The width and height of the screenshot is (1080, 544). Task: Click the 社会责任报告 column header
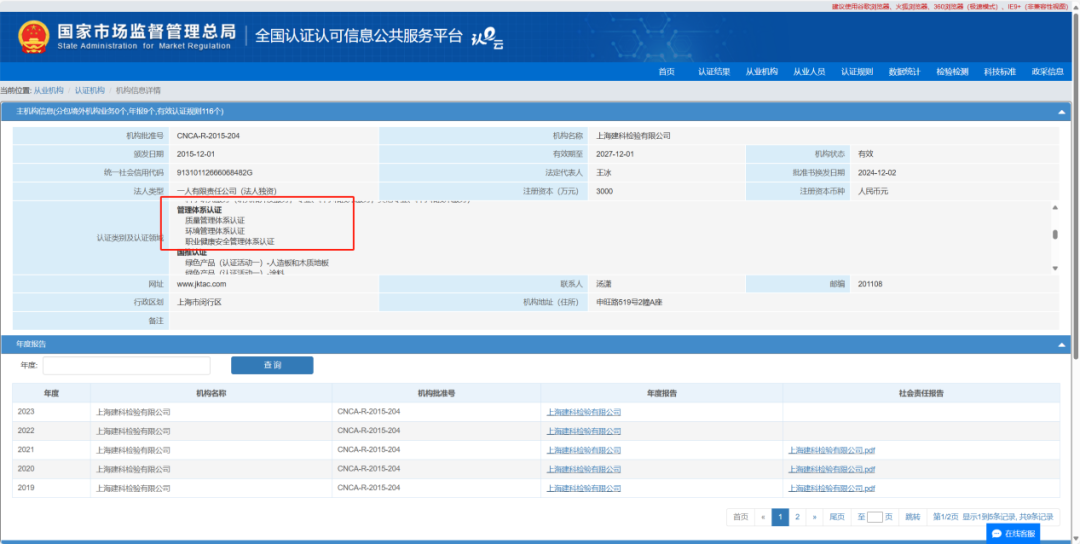point(921,393)
